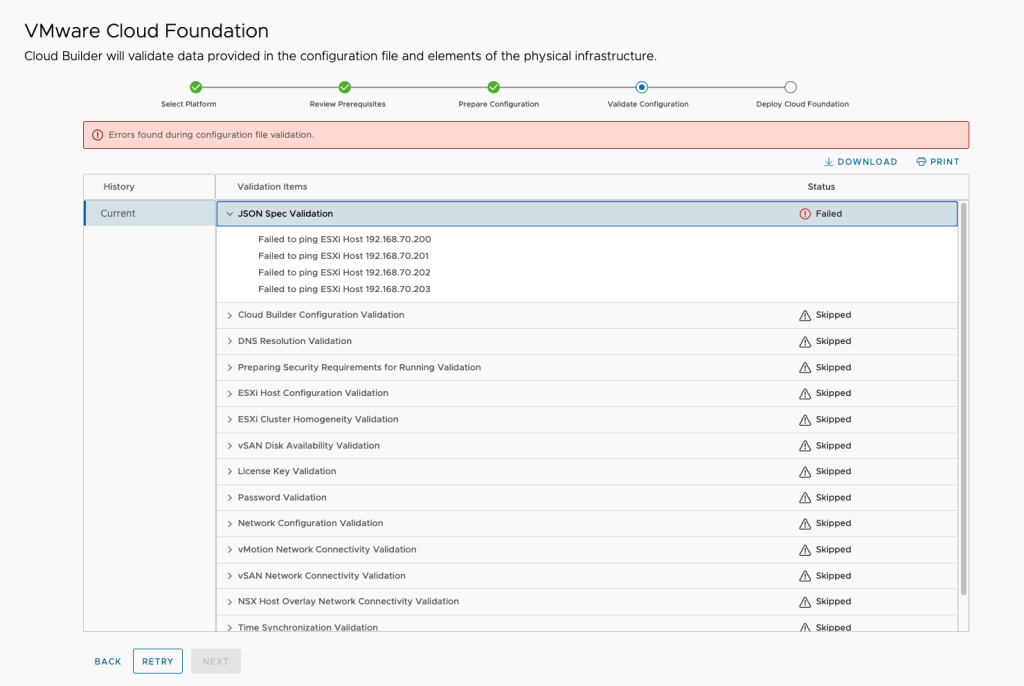Click the Deploy Cloud Foundation empty step circle

coord(791,87)
